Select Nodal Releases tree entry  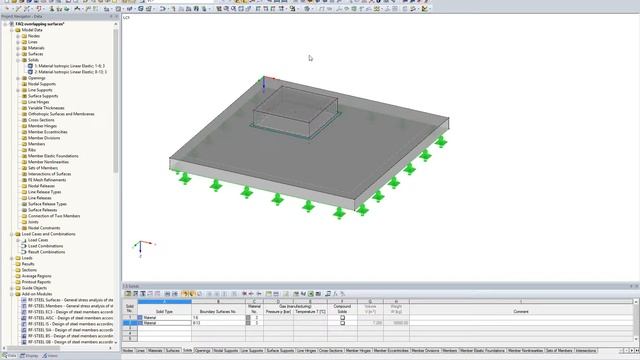(x=41, y=186)
